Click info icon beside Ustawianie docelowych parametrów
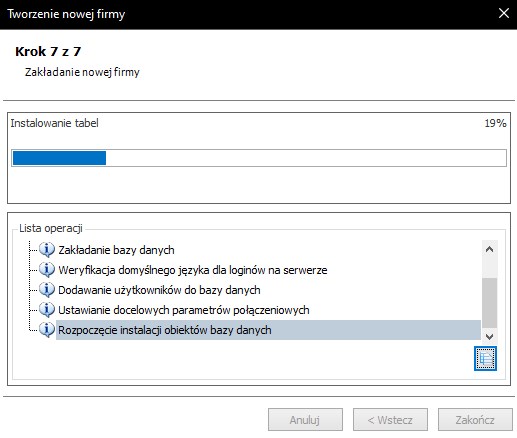This screenshot has height=438, width=517. [x=47, y=310]
